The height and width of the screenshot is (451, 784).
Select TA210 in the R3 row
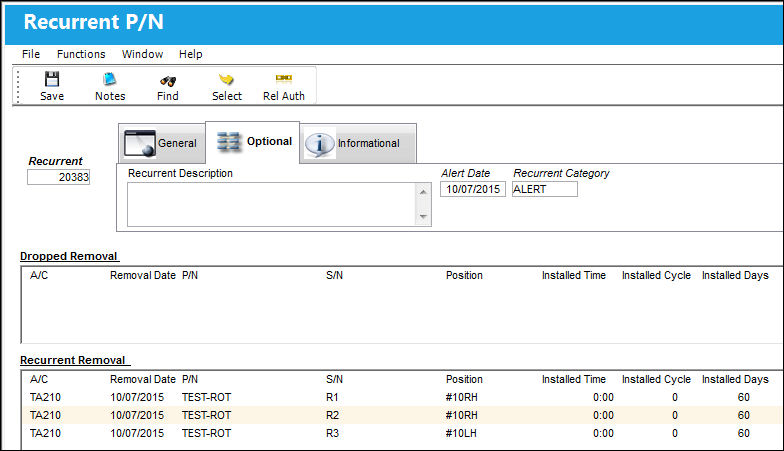click(x=46, y=434)
